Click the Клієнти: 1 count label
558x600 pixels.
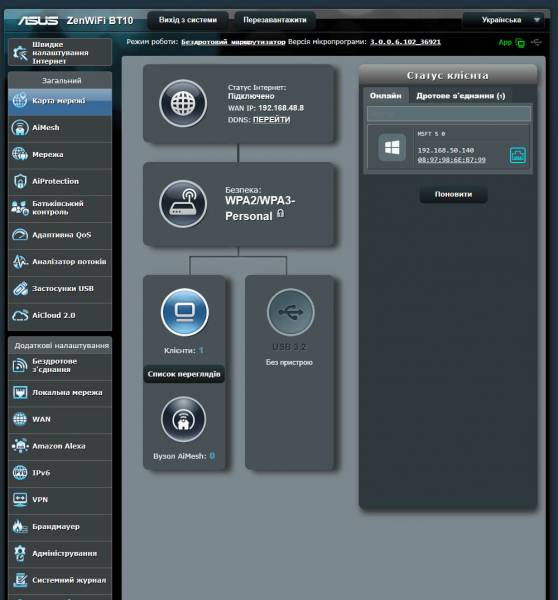coord(184,351)
